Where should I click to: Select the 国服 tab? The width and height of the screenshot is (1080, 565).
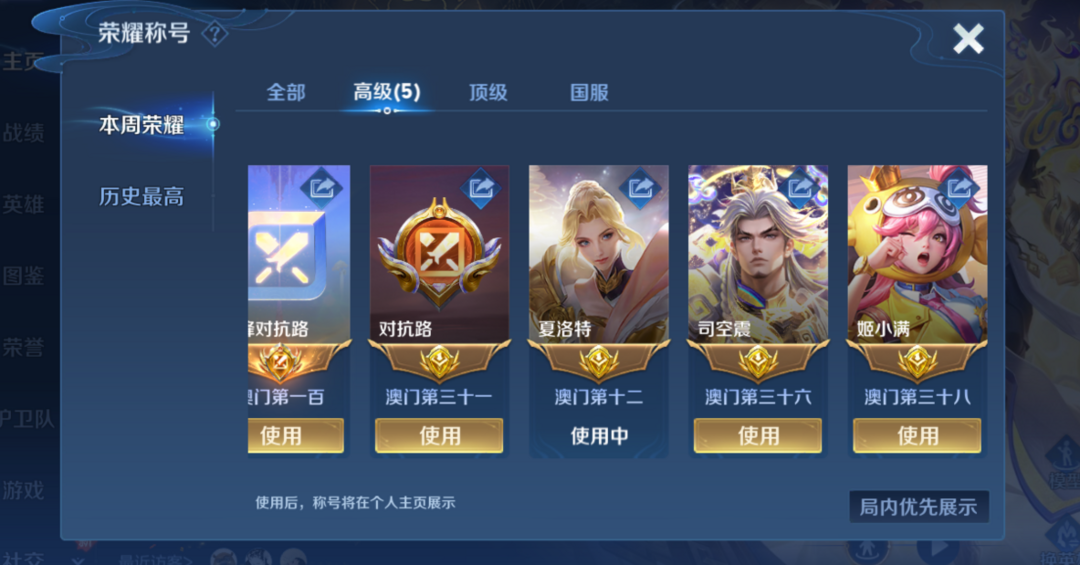click(590, 92)
